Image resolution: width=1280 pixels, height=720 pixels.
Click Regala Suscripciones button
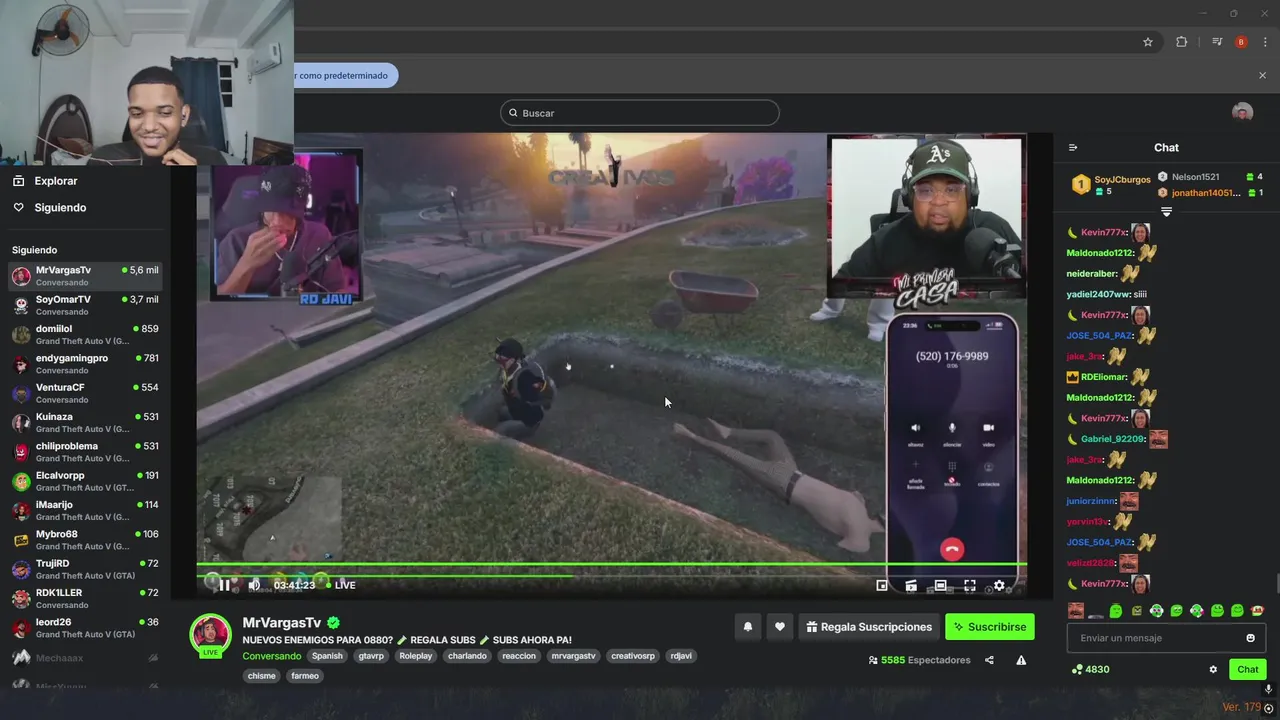click(x=869, y=627)
